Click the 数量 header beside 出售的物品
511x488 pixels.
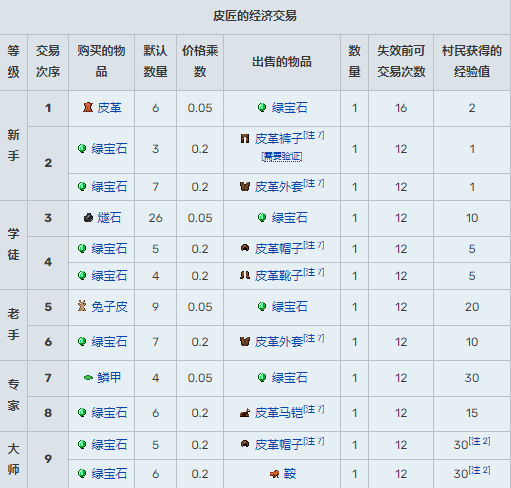[354, 61]
